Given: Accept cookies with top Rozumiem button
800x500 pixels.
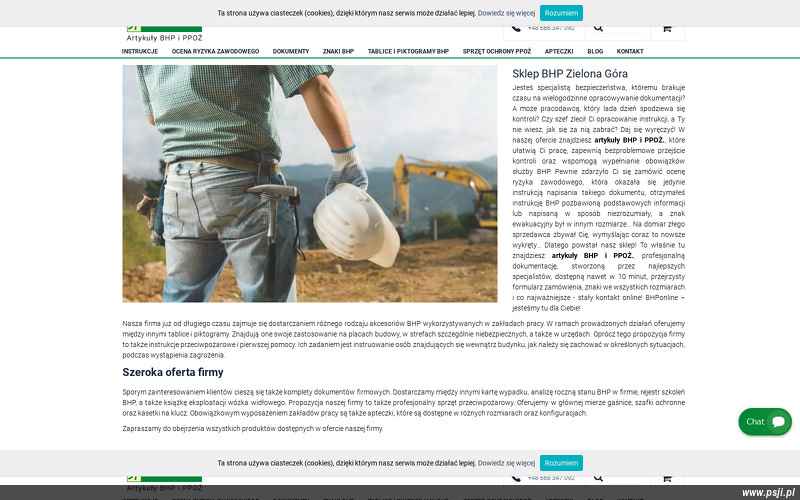Looking at the screenshot, I should (561, 13).
